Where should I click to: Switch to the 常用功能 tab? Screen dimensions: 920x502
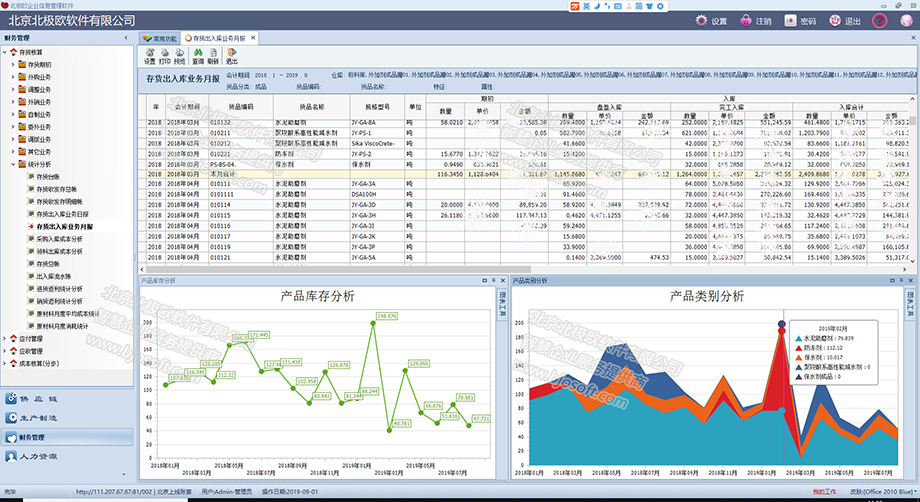[x=160, y=38]
